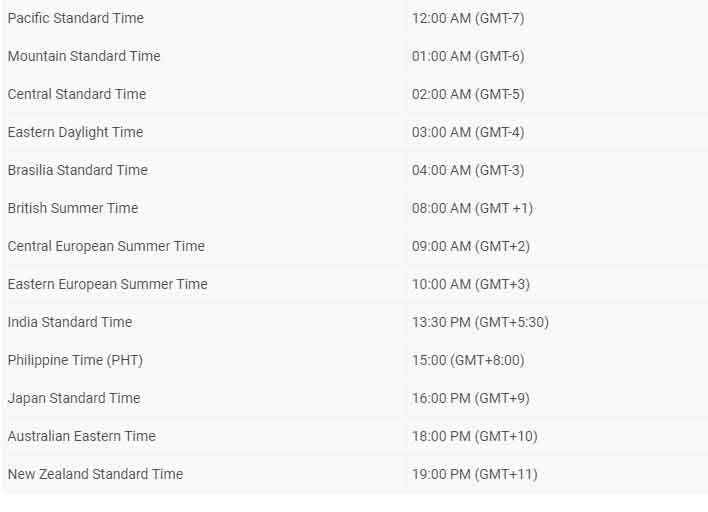Click the Japan Standard Time cell

pyautogui.click(x=74, y=398)
